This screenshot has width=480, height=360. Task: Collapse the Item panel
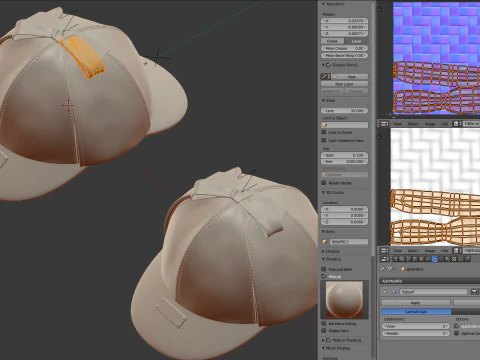(x=323, y=231)
